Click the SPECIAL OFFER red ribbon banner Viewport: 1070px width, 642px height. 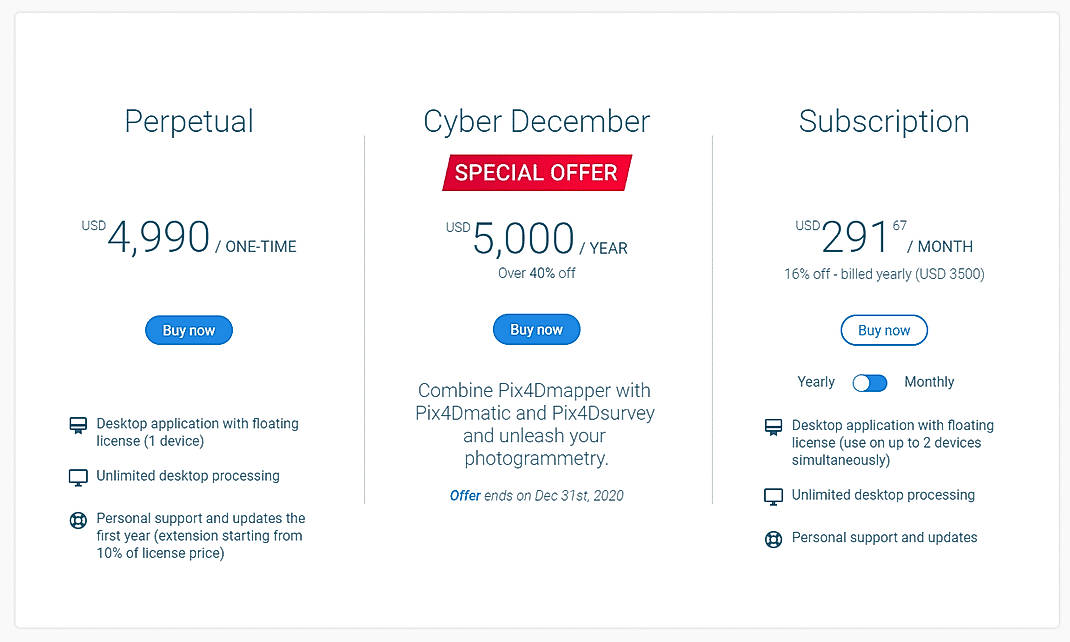(x=536, y=172)
